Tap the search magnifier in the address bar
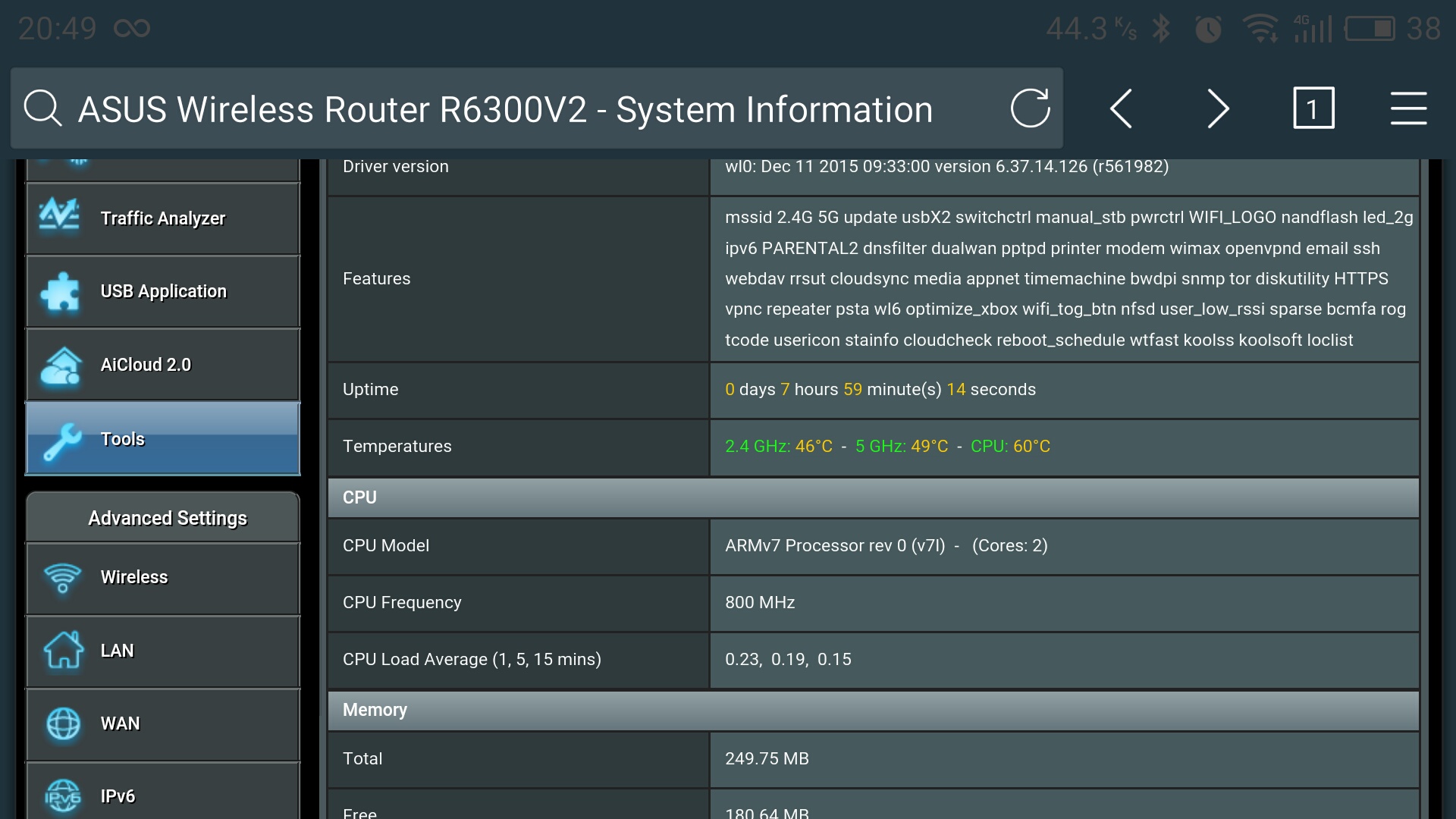The height and width of the screenshot is (819, 1456). [42, 108]
